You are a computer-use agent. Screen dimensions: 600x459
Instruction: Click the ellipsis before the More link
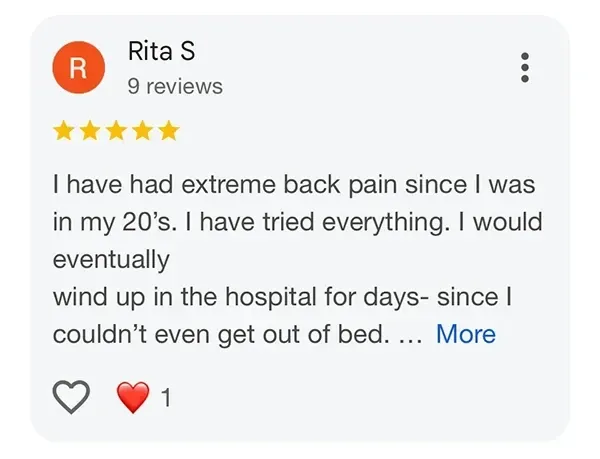tap(411, 336)
